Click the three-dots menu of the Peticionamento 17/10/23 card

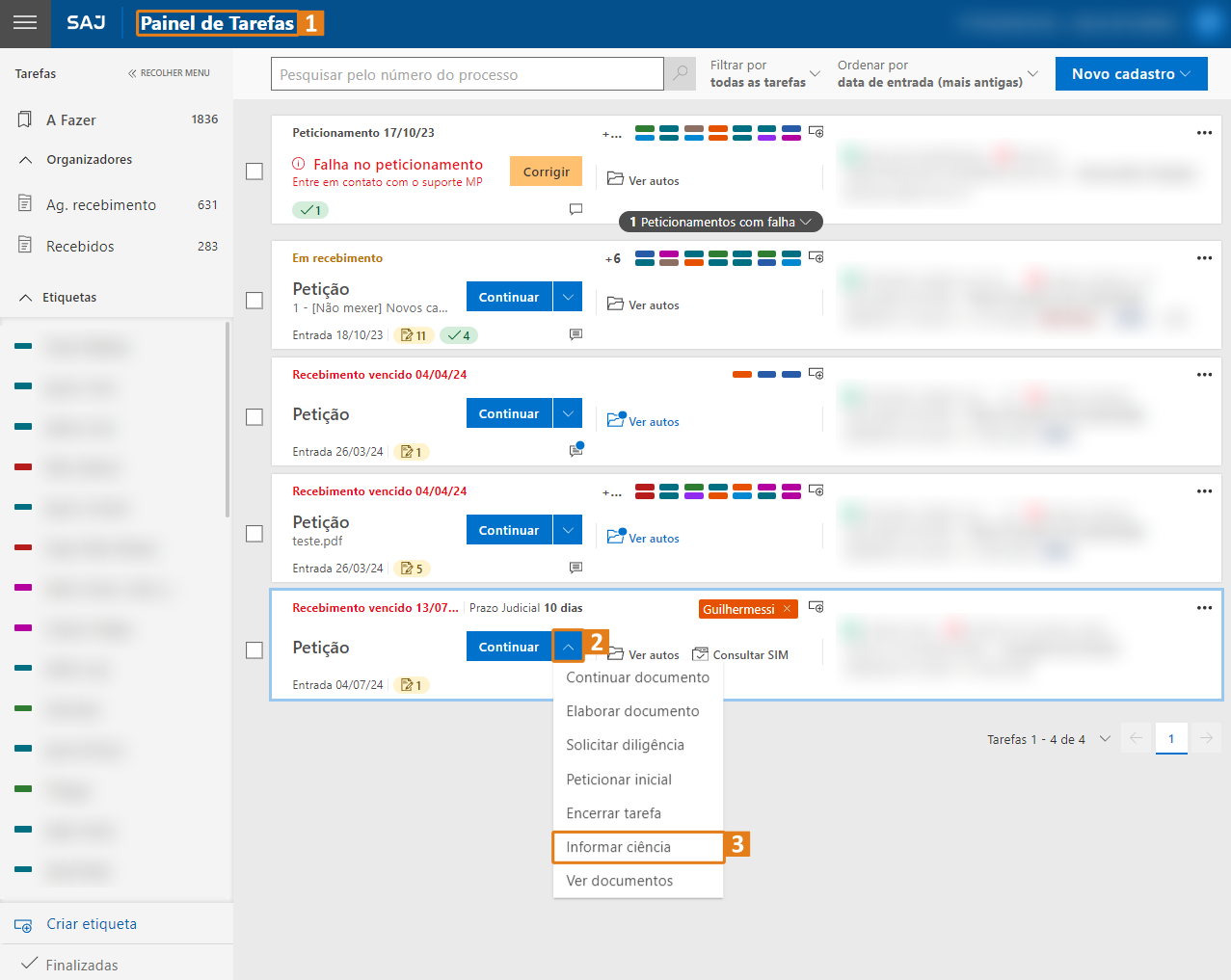[x=1204, y=133]
